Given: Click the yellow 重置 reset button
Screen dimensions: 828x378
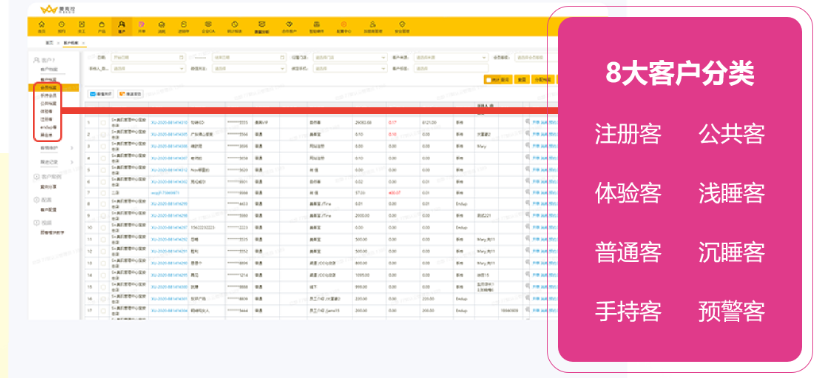Looking at the screenshot, I should click(521, 80).
